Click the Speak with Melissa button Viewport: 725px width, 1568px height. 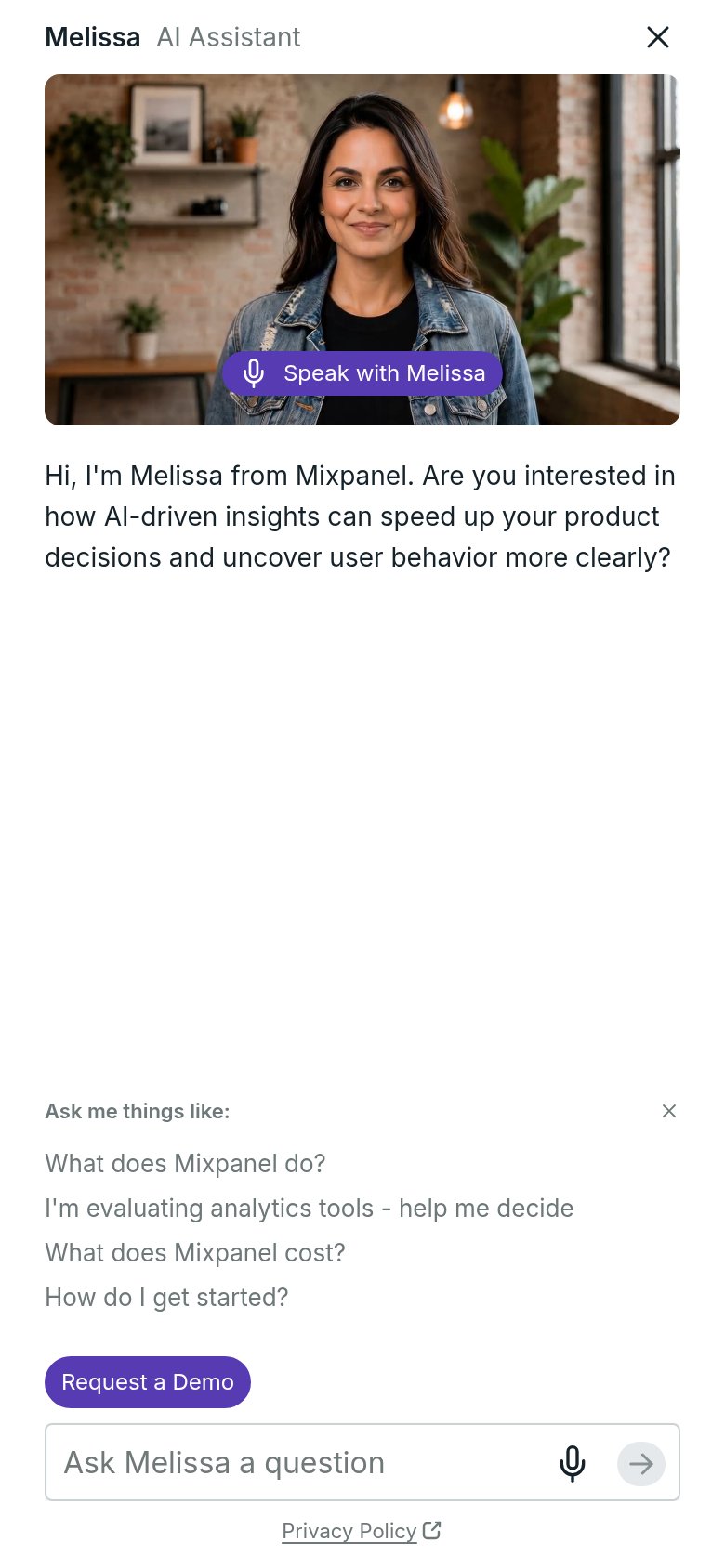[362, 373]
